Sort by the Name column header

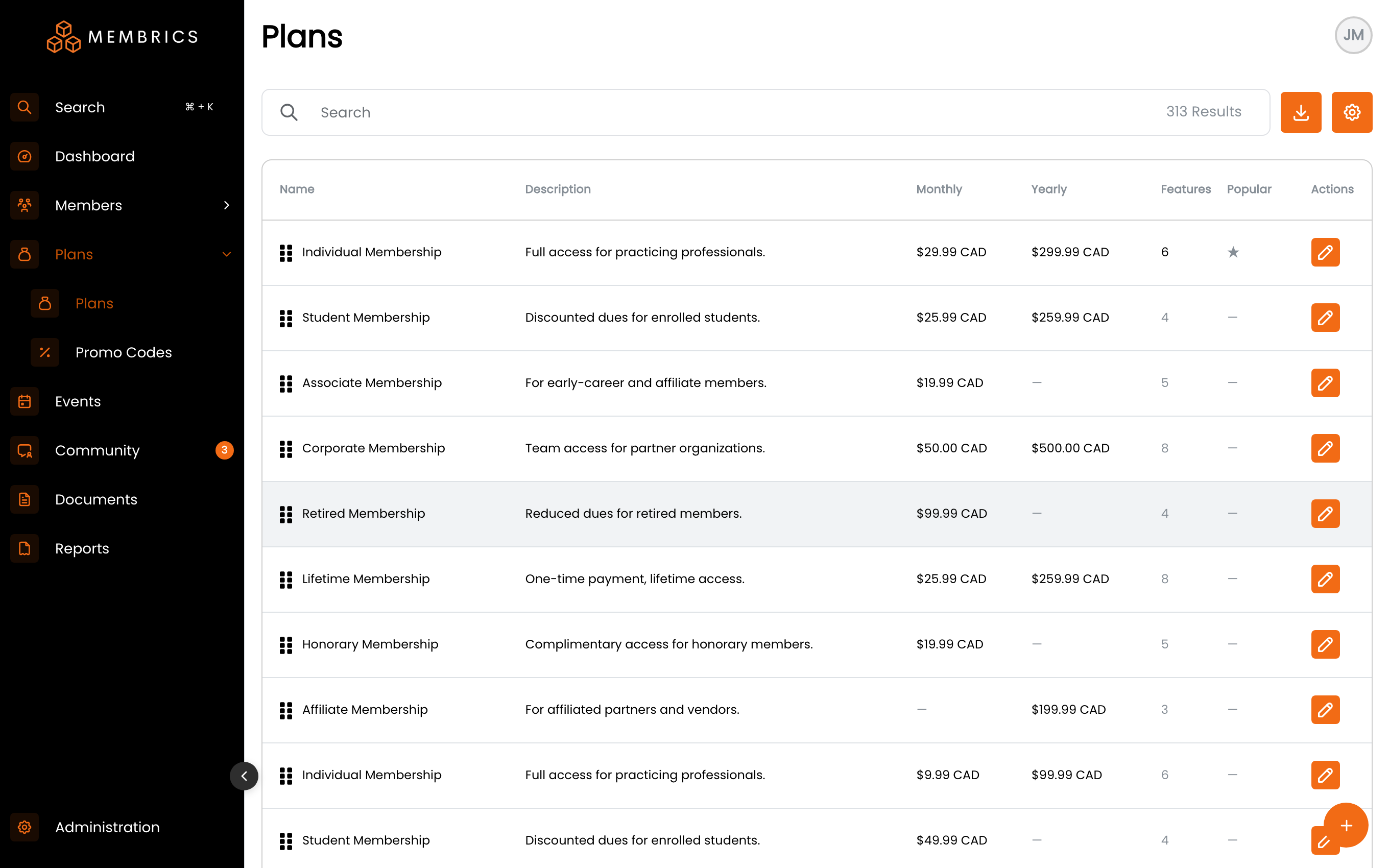click(x=297, y=189)
